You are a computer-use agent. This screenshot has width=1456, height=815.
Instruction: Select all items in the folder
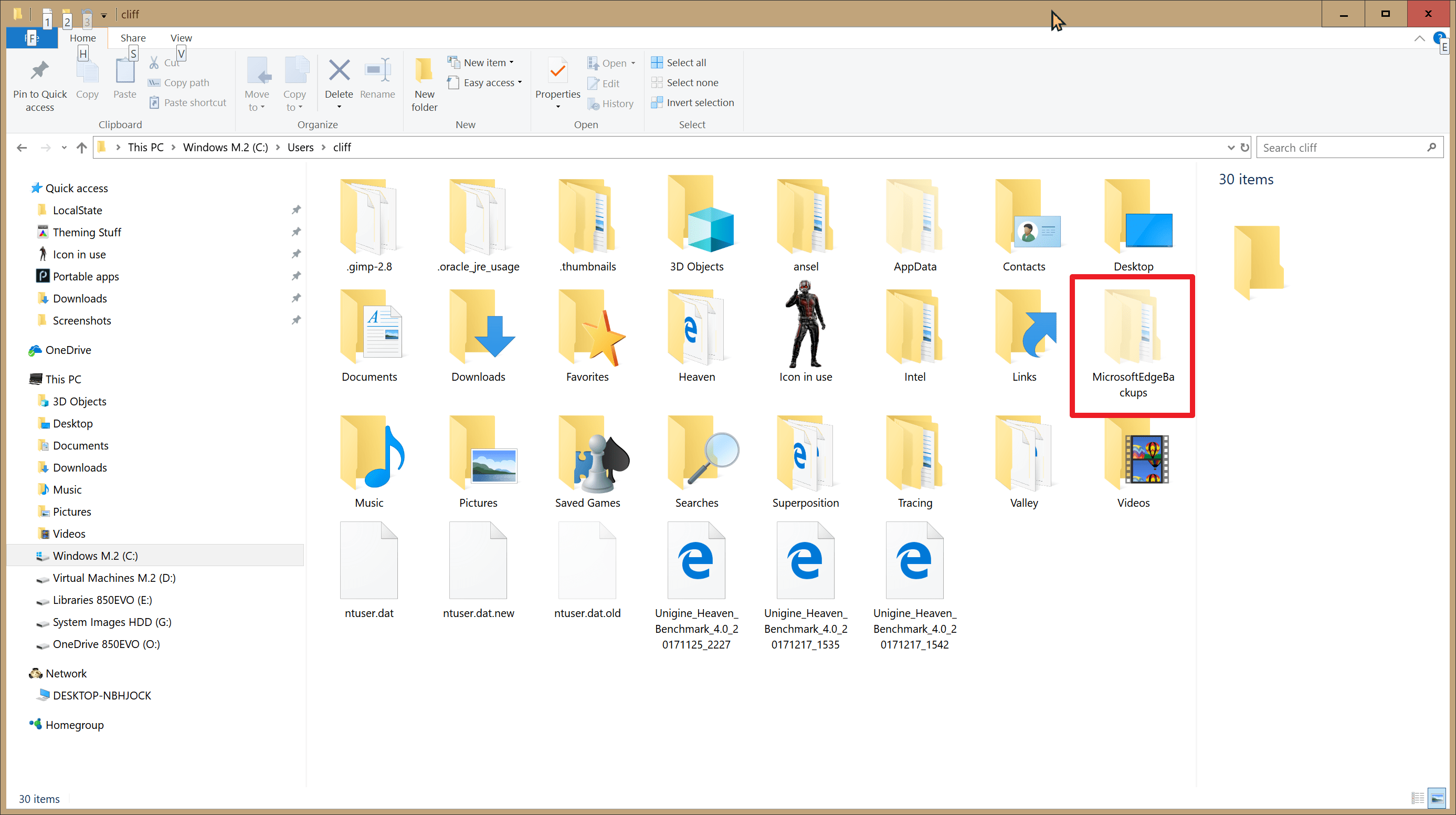[678, 62]
